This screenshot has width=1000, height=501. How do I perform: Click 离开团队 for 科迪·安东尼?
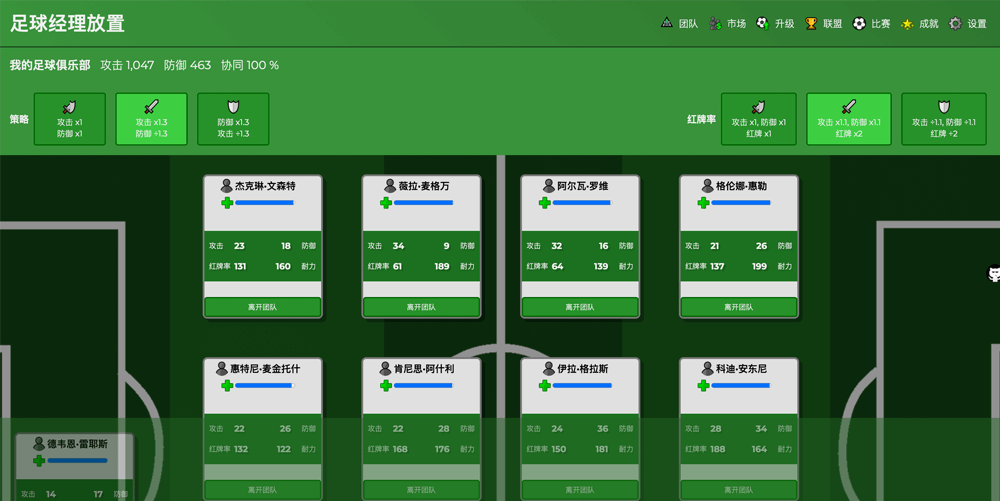(x=739, y=490)
